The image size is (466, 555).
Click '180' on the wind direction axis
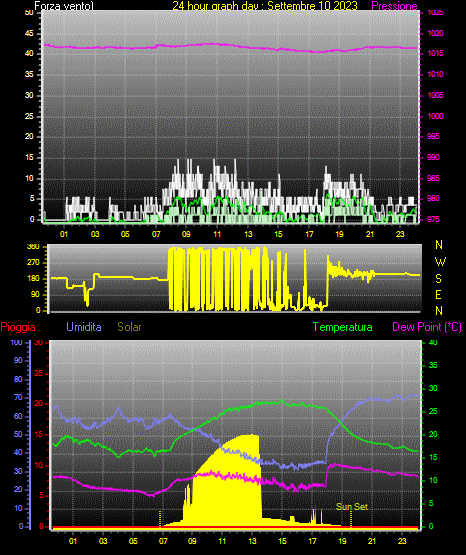click(33, 279)
